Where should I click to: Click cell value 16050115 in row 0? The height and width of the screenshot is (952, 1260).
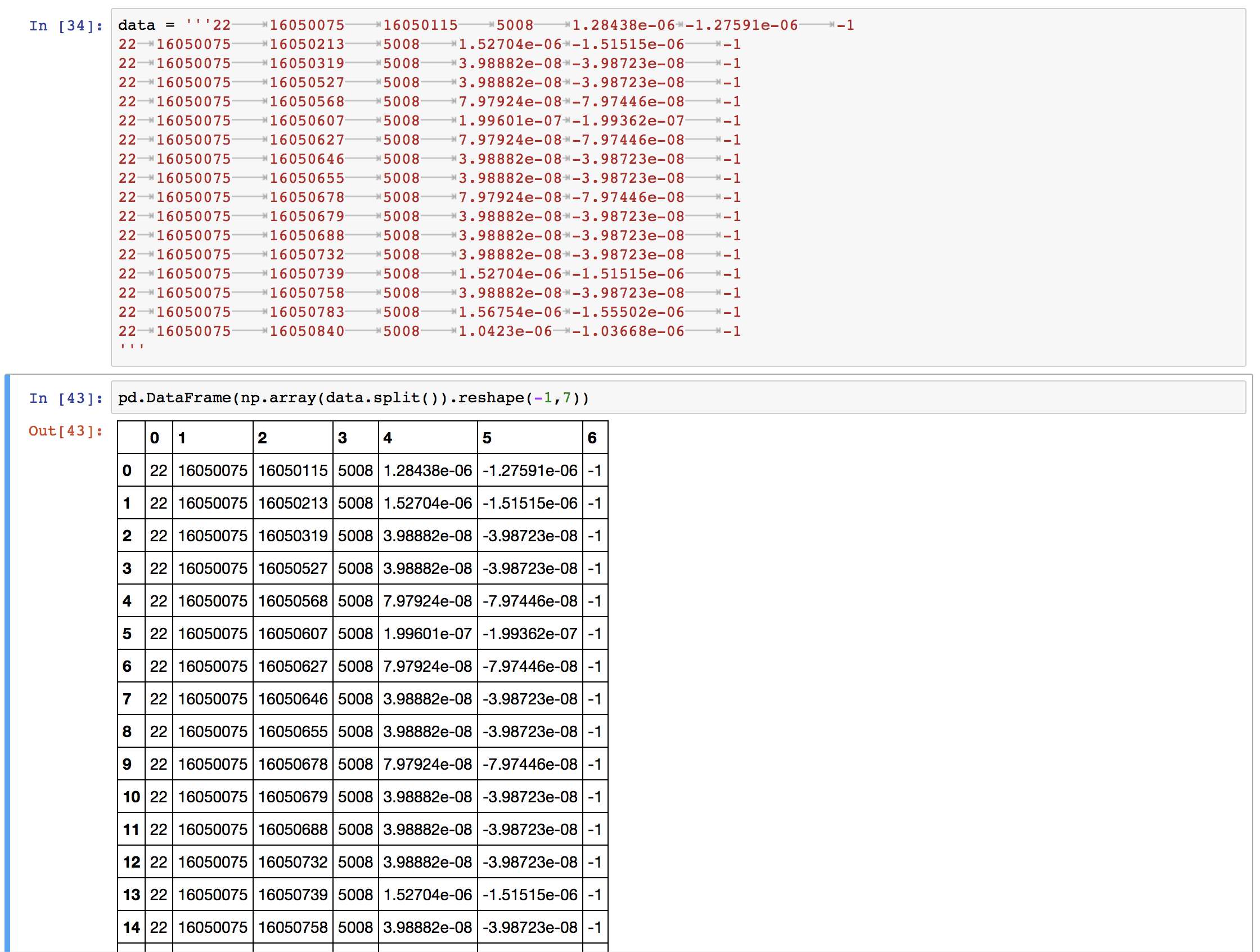(x=293, y=470)
